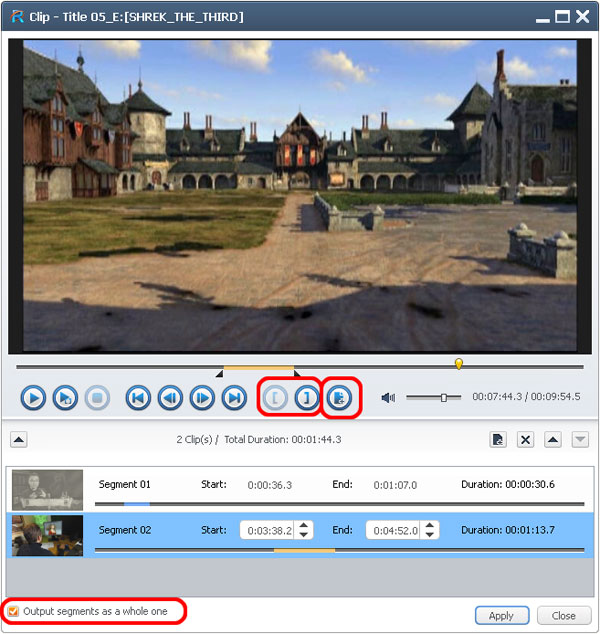Increase the Segment 02 Start time
Viewport: 600px width, 634px height.
(x=304, y=525)
